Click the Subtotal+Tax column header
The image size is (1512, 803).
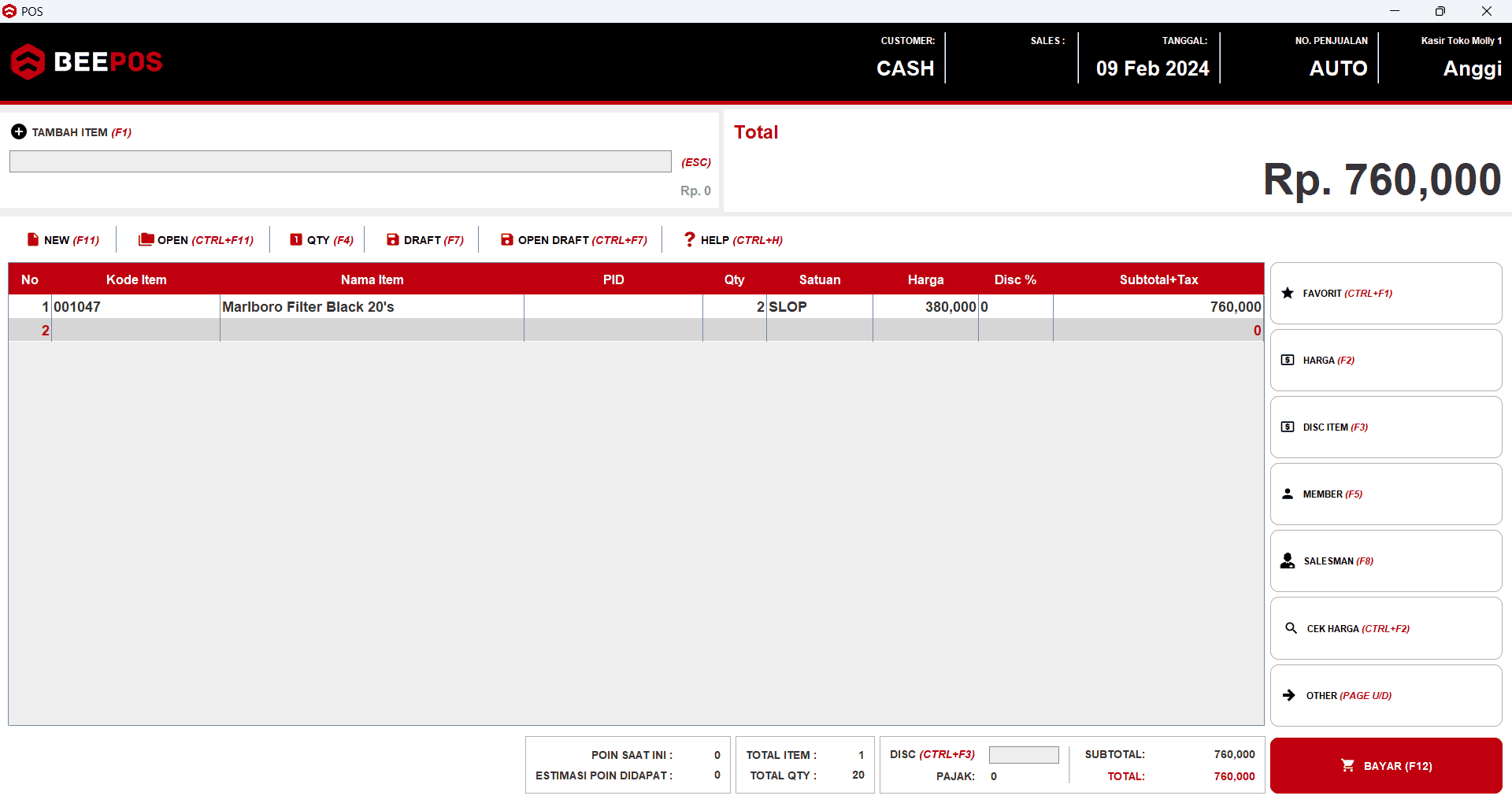(x=1158, y=279)
